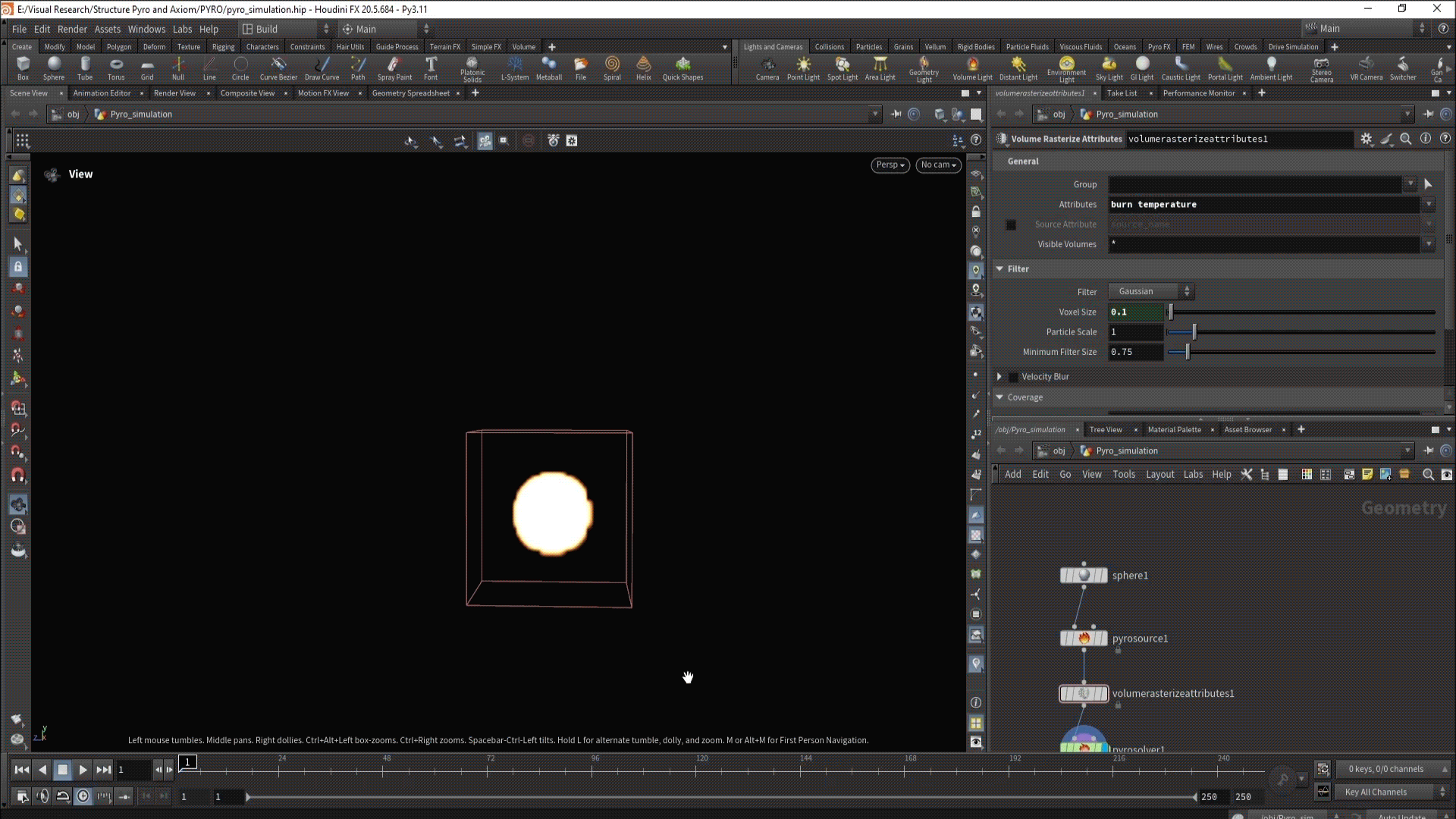Toggle the Velocity Blur checkbox
Viewport: 1456px width, 819px height.
[1014, 377]
